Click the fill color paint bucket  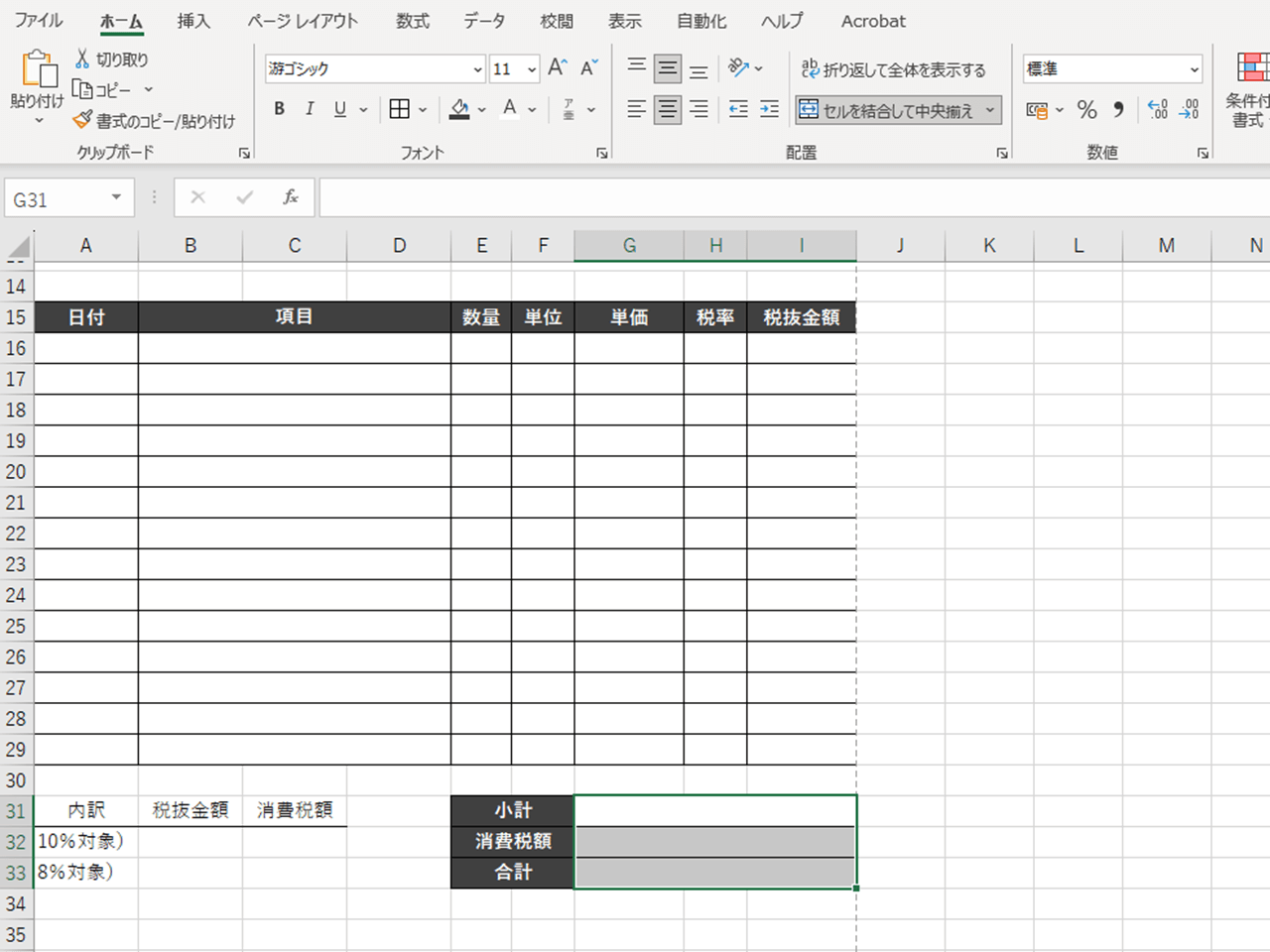(459, 109)
